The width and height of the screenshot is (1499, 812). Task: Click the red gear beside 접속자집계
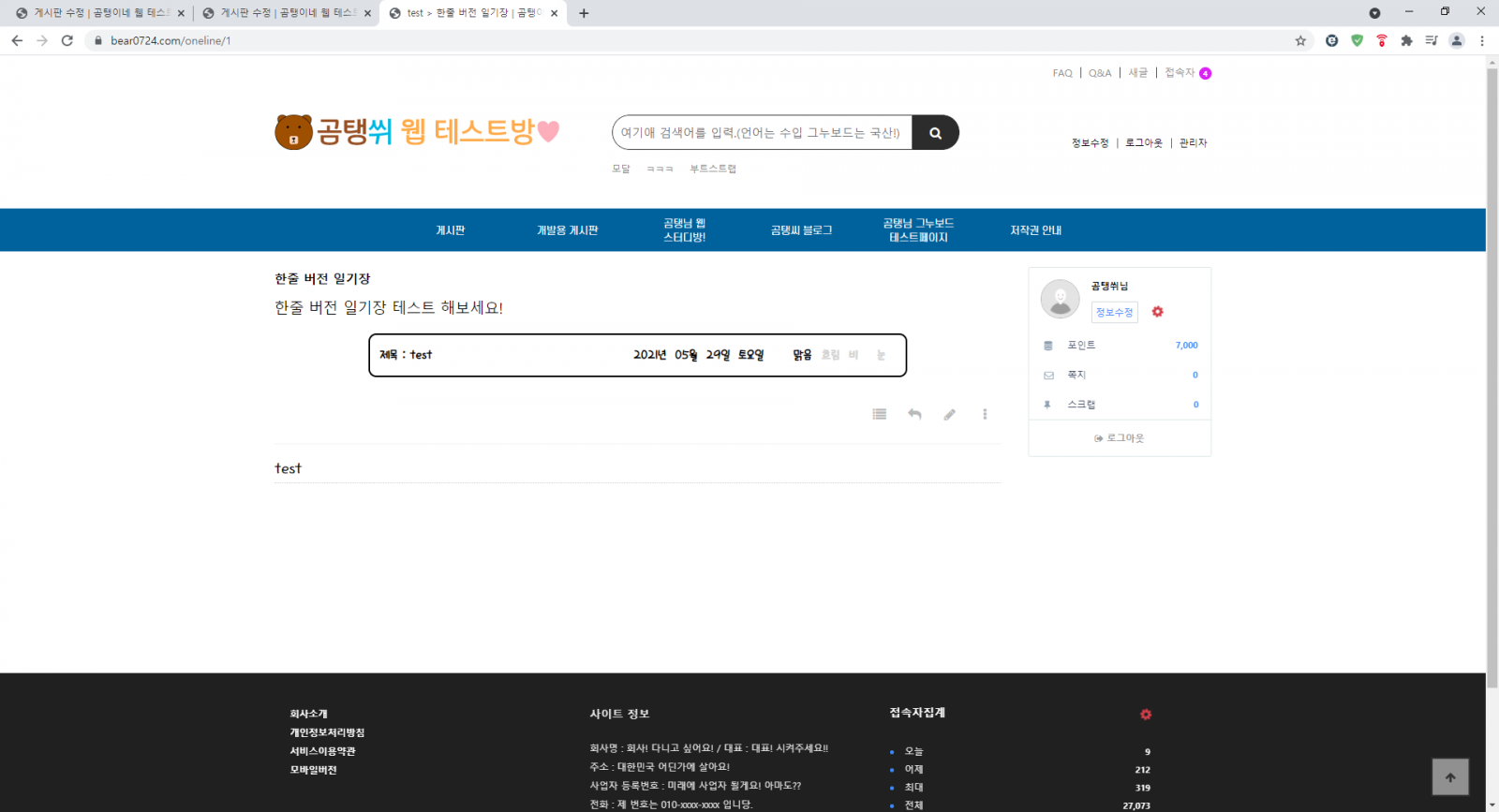pyautogui.click(x=1145, y=715)
